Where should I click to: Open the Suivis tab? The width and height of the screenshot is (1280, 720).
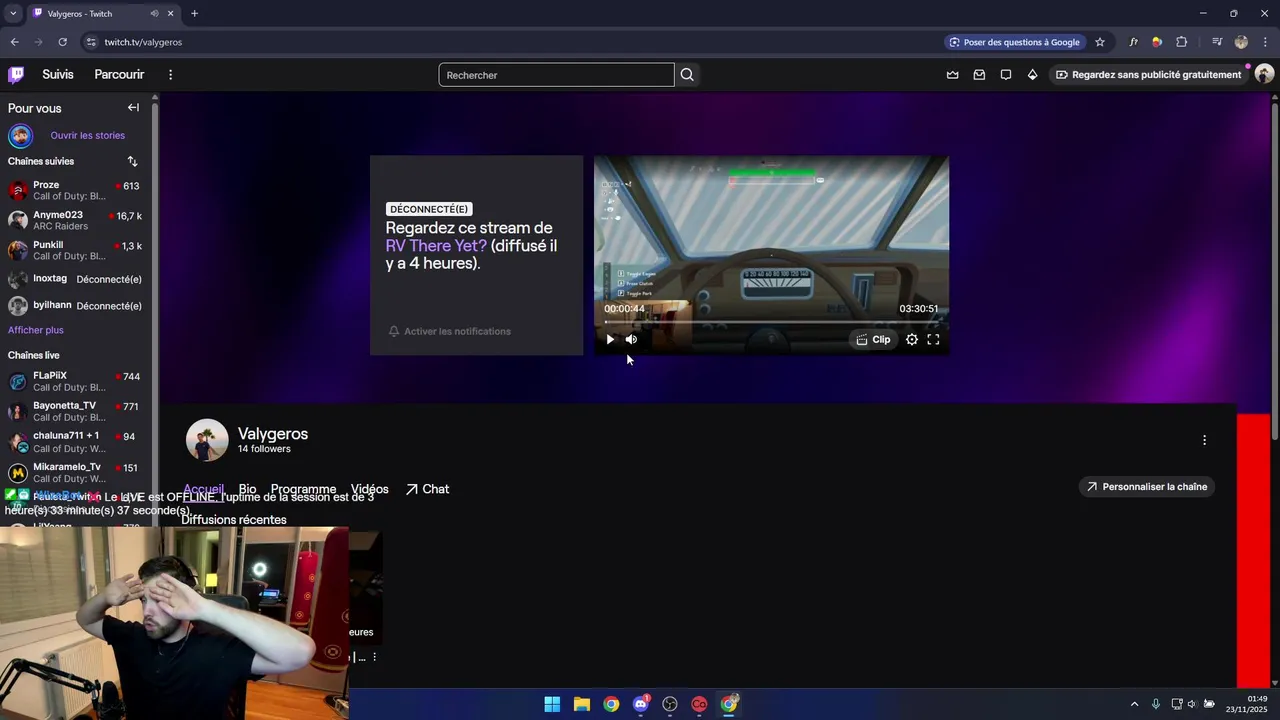click(58, 75)
